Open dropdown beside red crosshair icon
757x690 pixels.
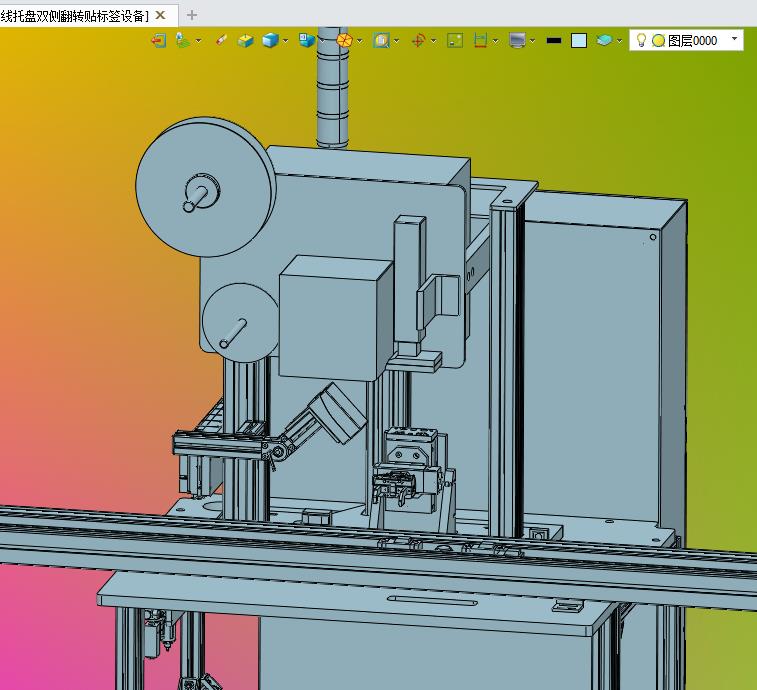(x=433, y=41)
